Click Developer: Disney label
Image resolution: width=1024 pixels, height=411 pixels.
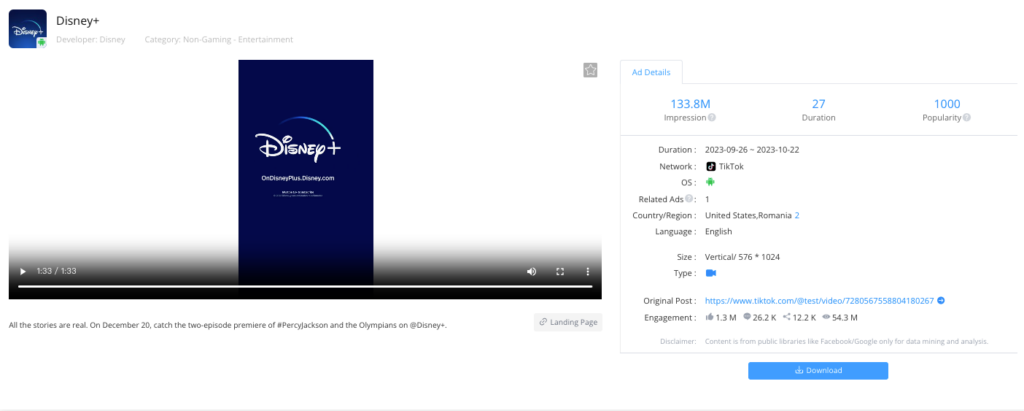point(91,40)
